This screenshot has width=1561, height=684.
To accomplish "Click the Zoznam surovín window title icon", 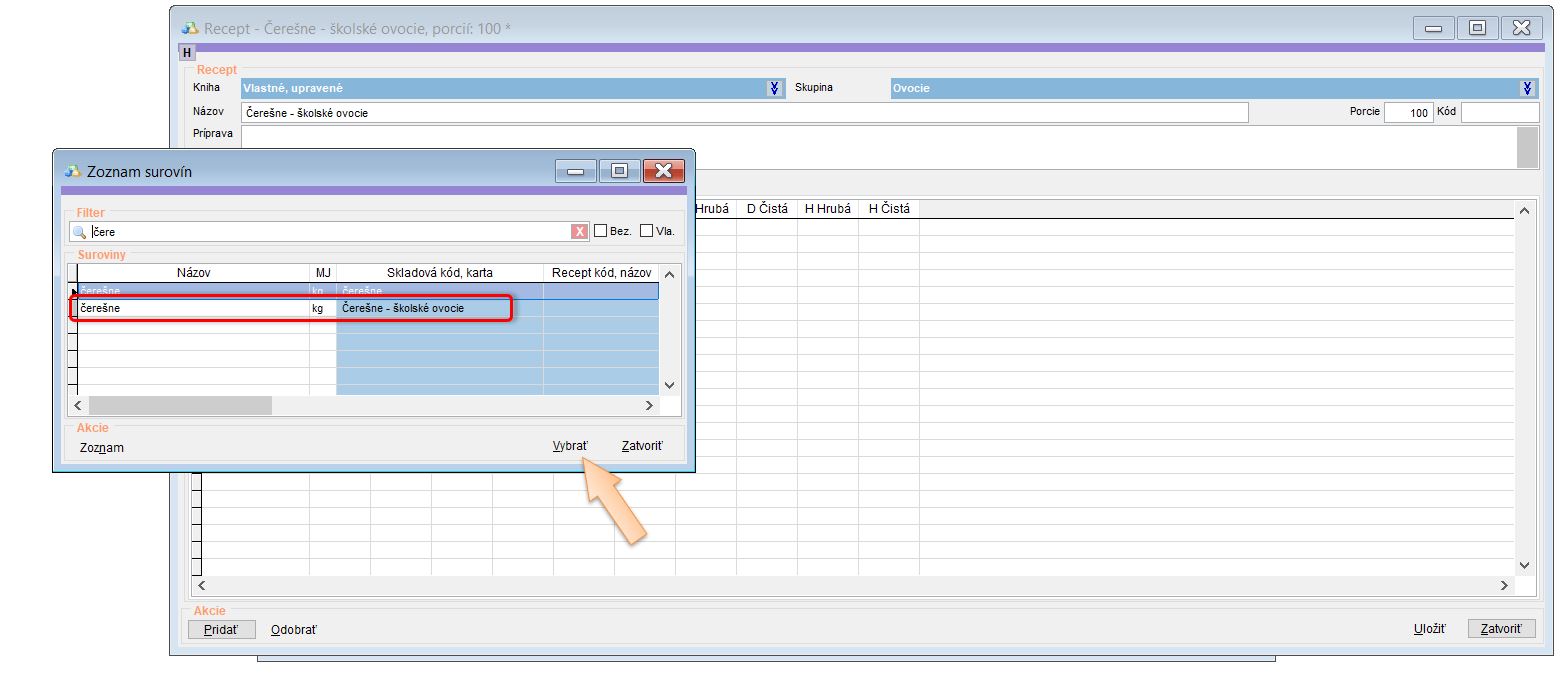I will [x=72, y=171].
